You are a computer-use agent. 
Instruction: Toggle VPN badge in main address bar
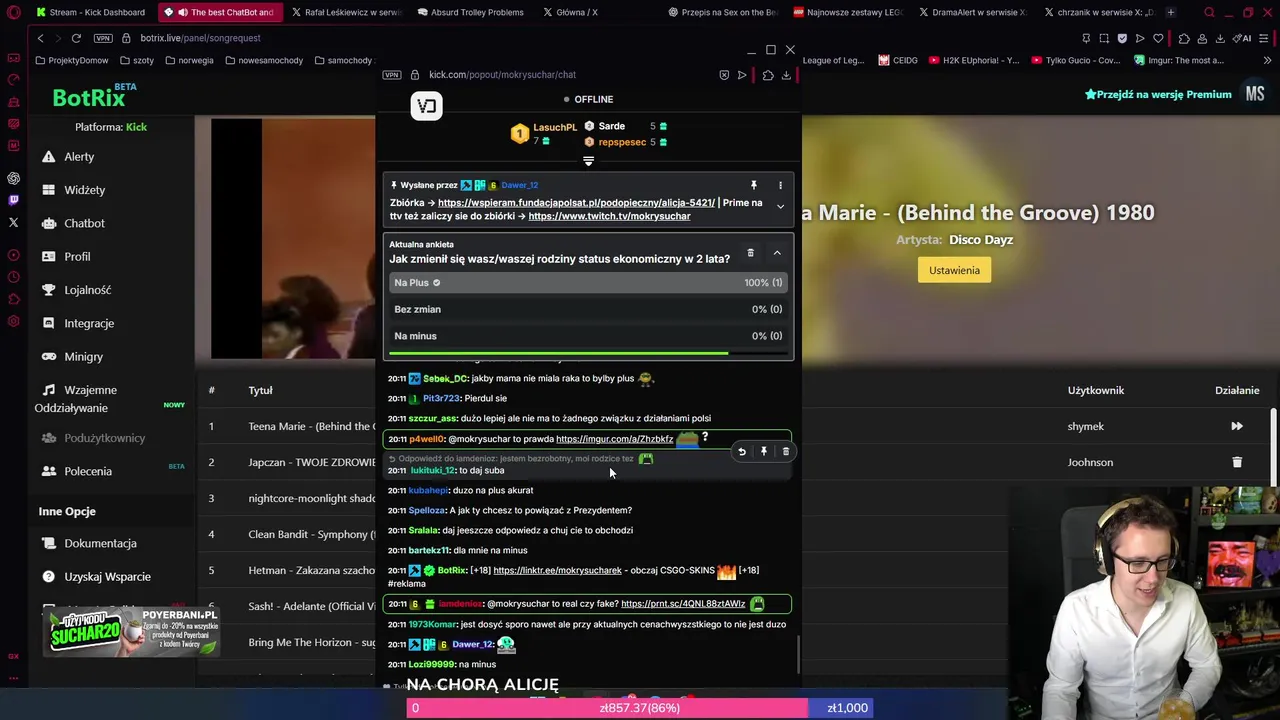coord(103,38)
